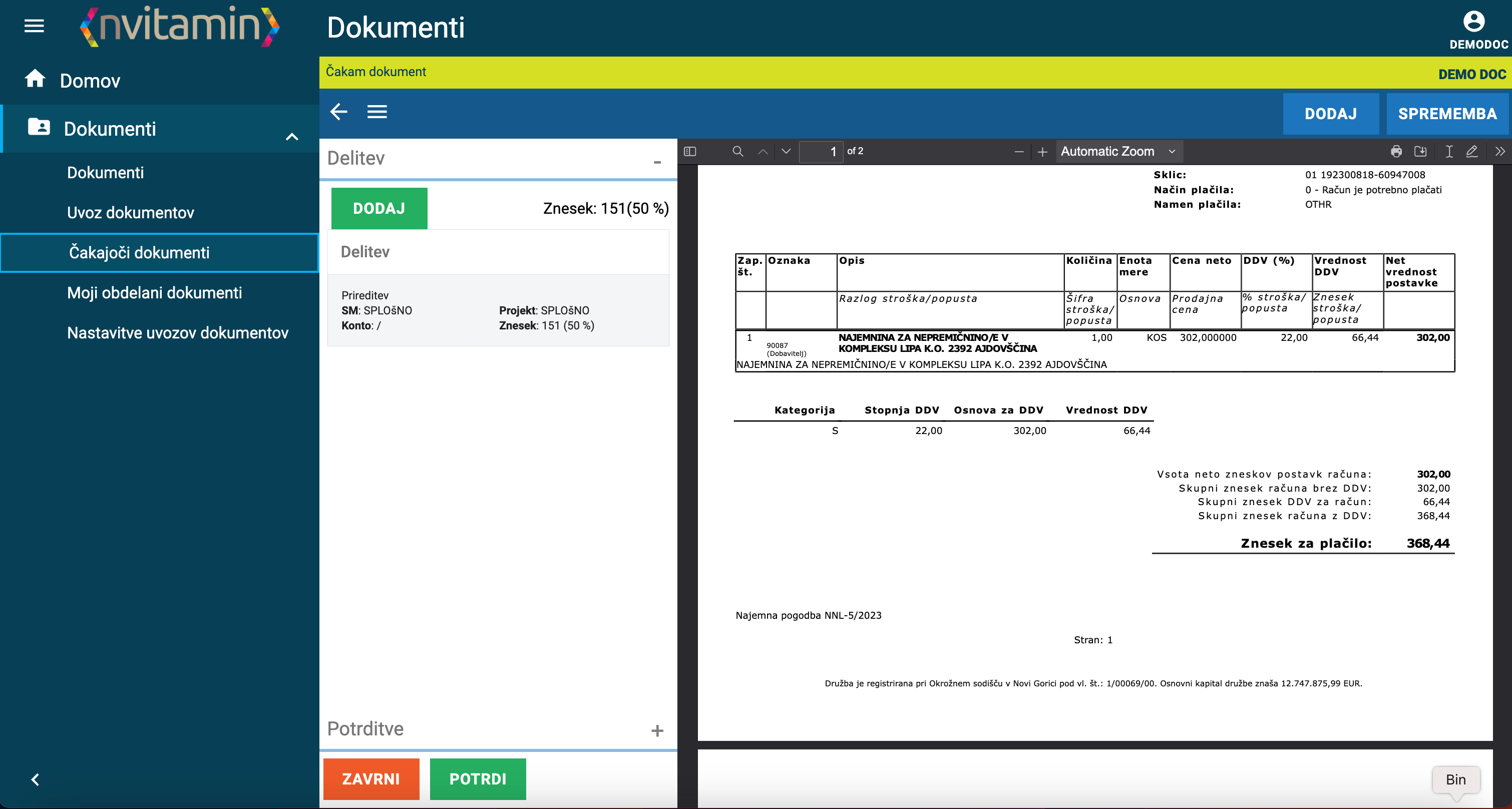Viewport: 1512px width, 809px height.
Task: Open the DEMODOC user account icon
Action: tap(1474, 23)
